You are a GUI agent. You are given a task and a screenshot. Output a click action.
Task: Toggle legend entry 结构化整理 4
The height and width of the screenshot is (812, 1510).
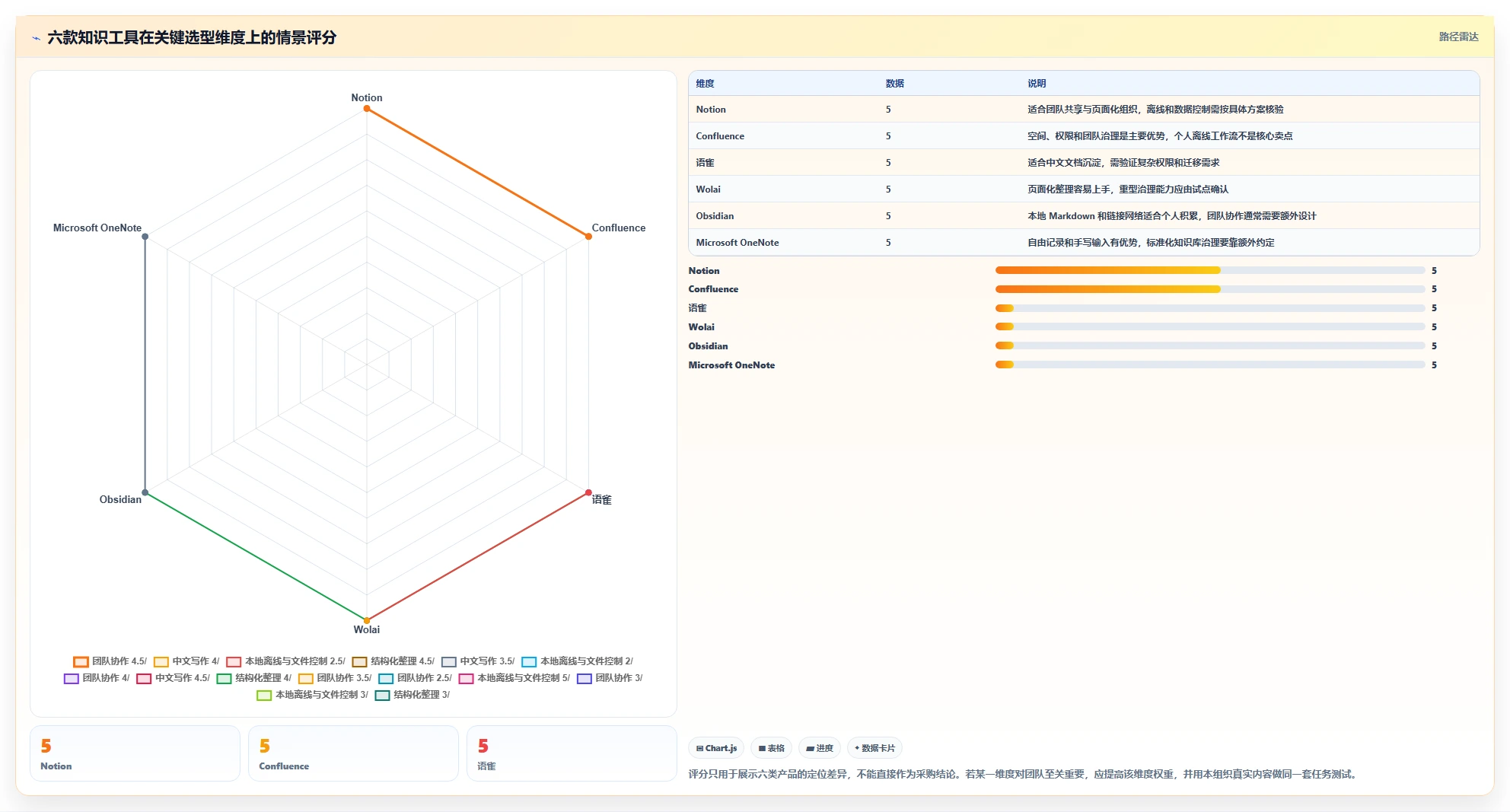coord(254,678)
